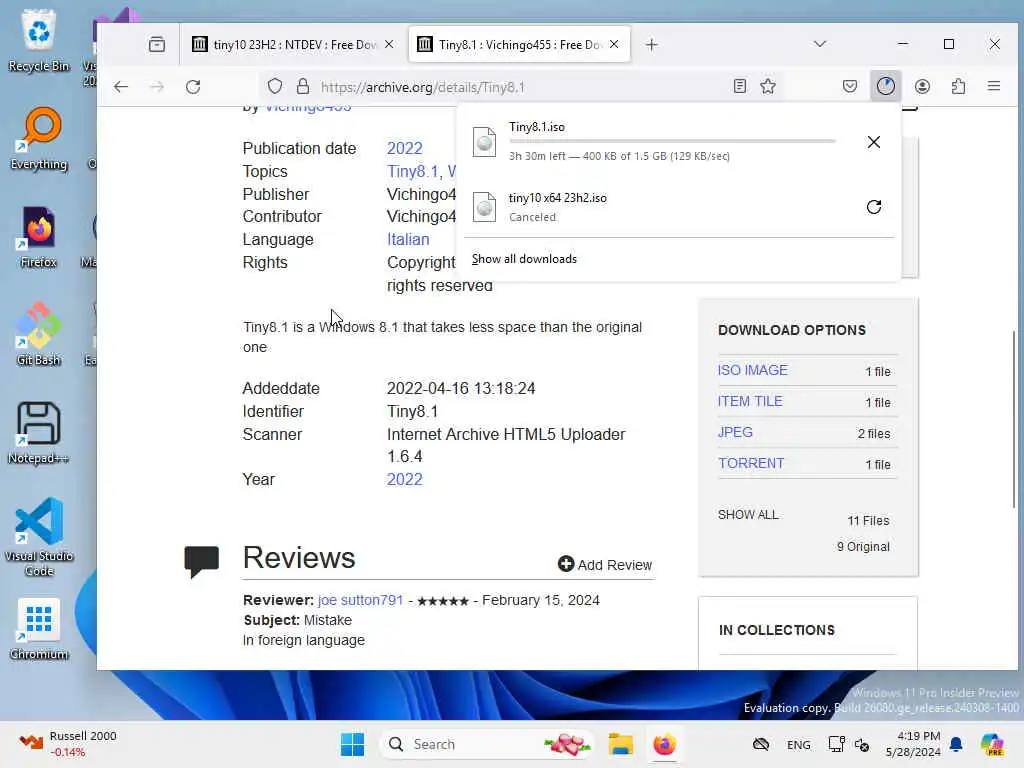Screen dimensions: 1024x768
Task: Open reviewer joe sutton791 profile
Action: tap(360, 600)
